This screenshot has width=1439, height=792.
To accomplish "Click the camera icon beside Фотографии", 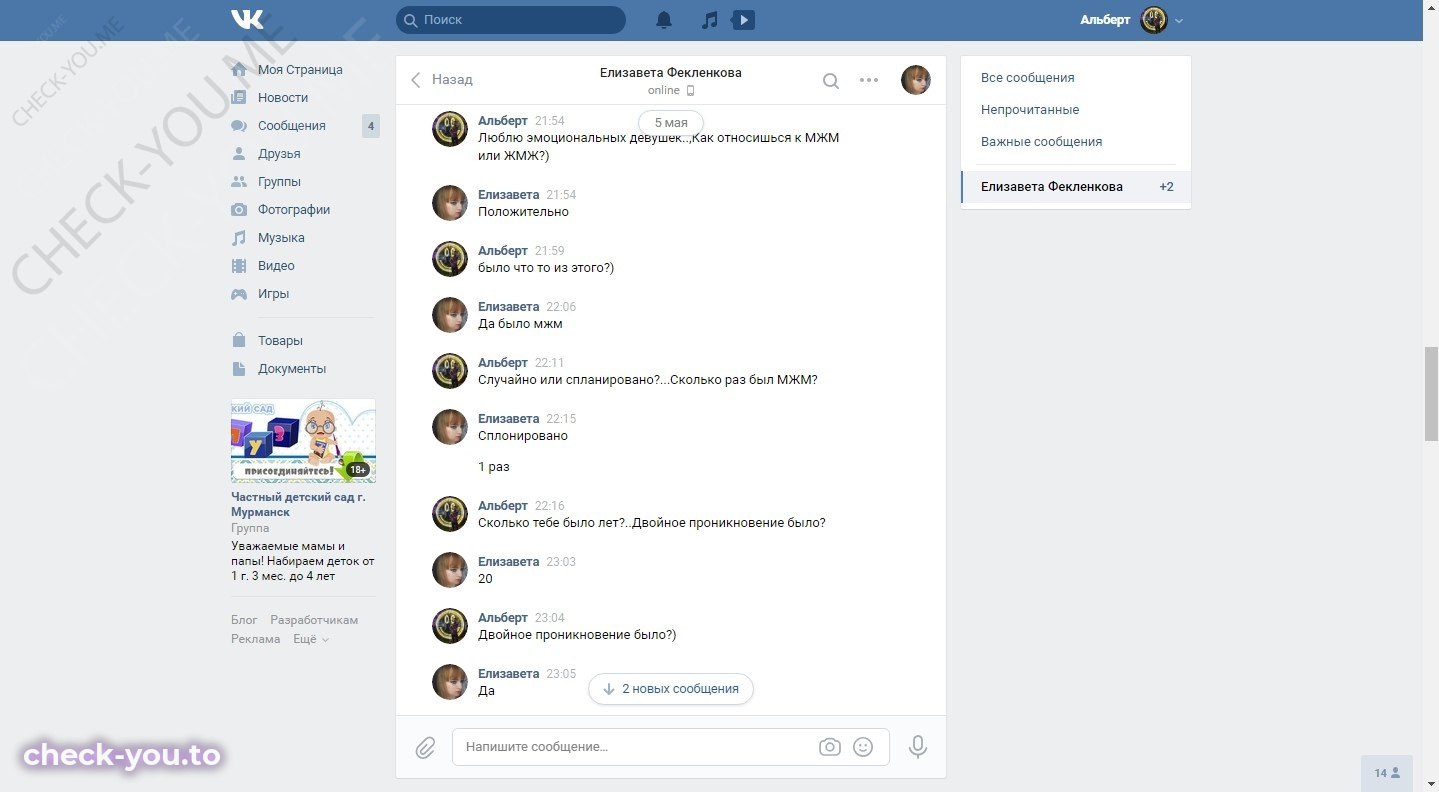I will tap(239, 210).
